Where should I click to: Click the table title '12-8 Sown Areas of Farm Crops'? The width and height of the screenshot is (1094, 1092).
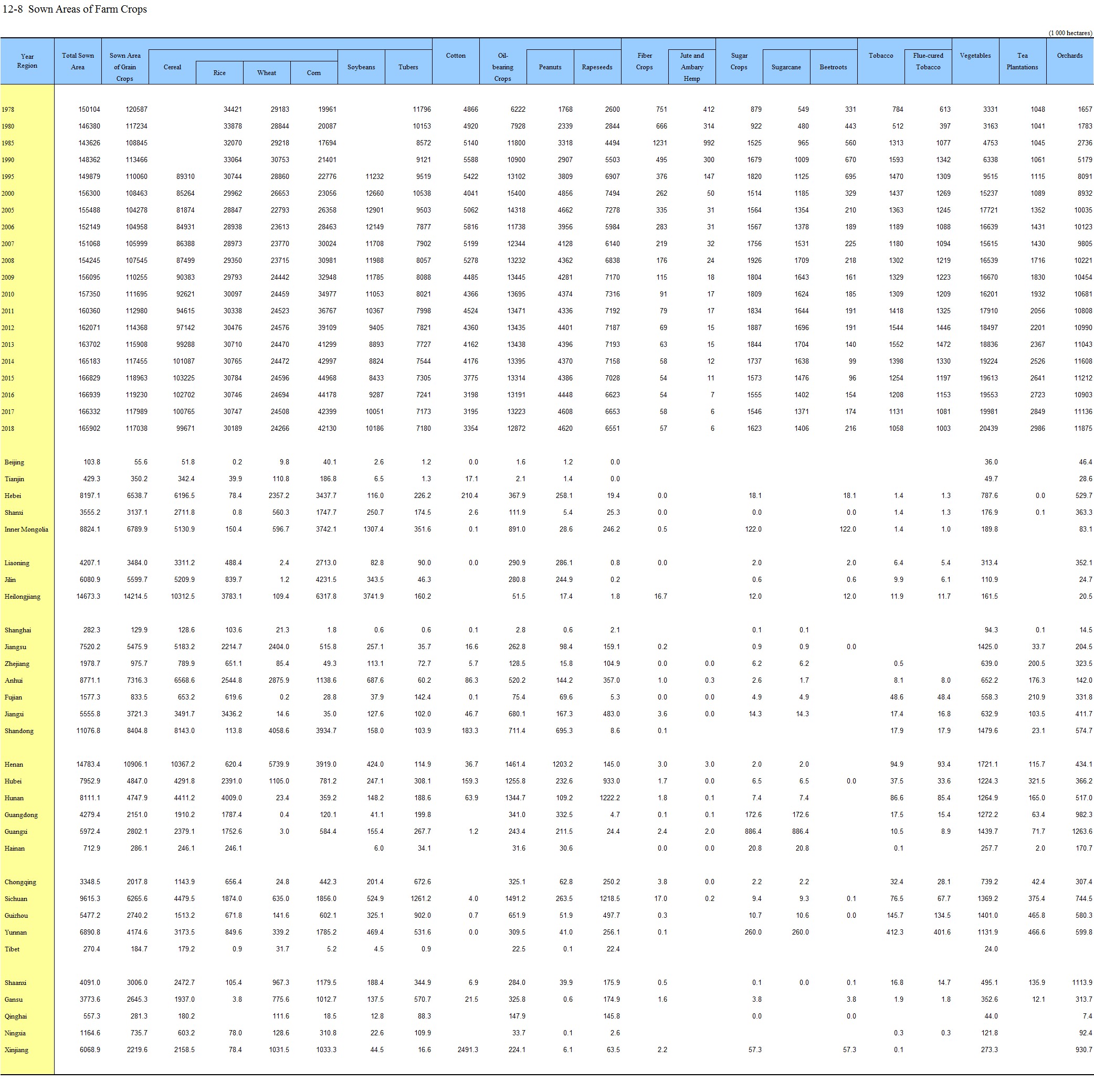click(x=75, y=9)
